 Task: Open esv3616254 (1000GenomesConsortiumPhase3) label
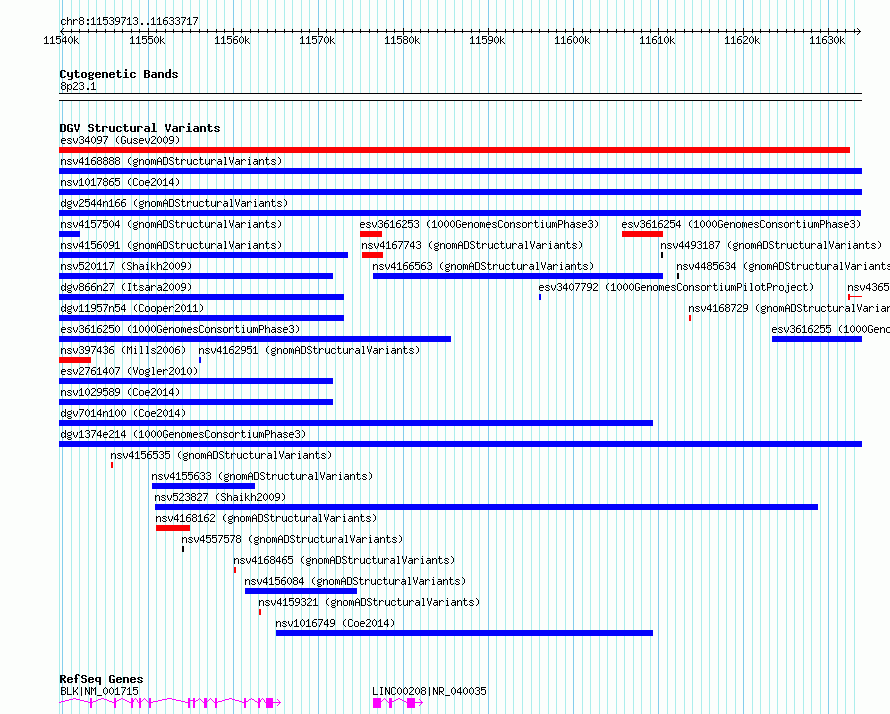741,224
